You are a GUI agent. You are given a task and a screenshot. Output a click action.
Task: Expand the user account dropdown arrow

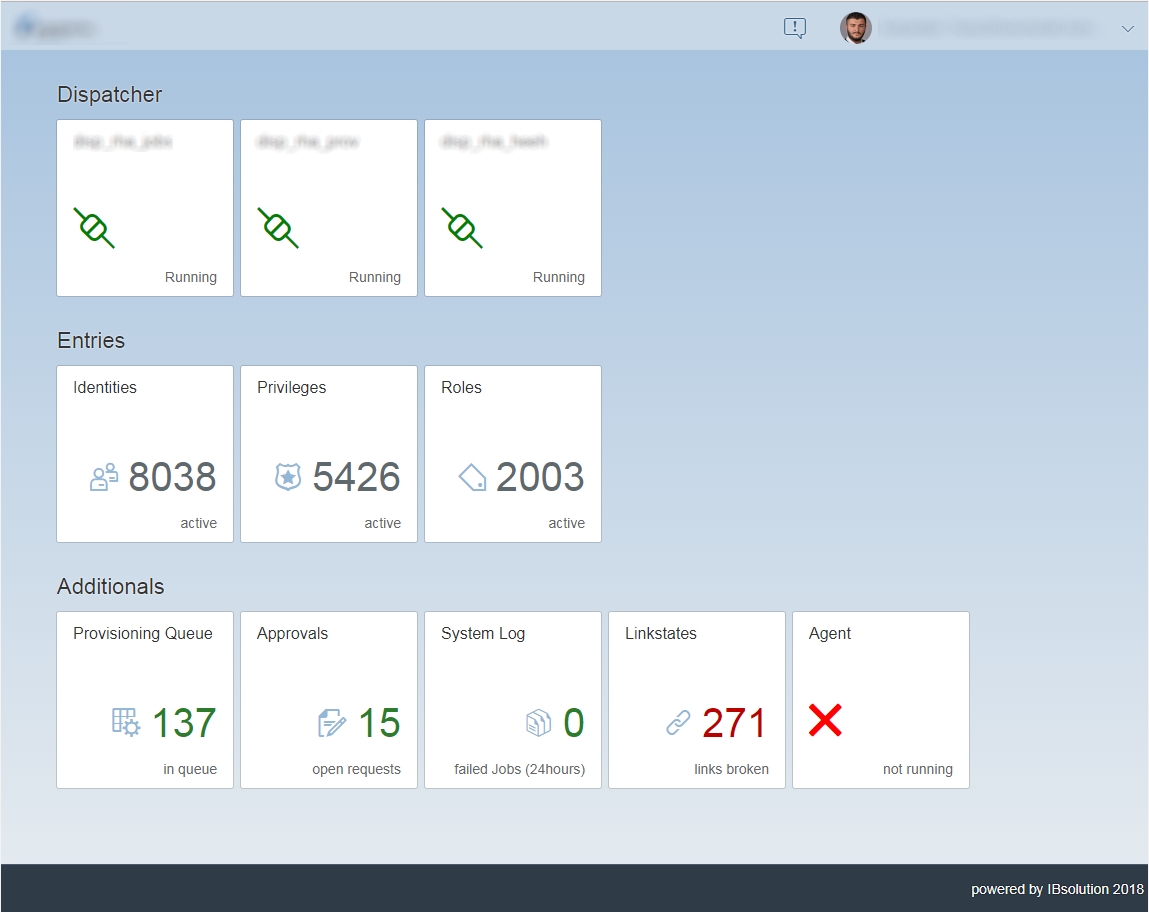pyautogui.click(x=1127, y=29)
